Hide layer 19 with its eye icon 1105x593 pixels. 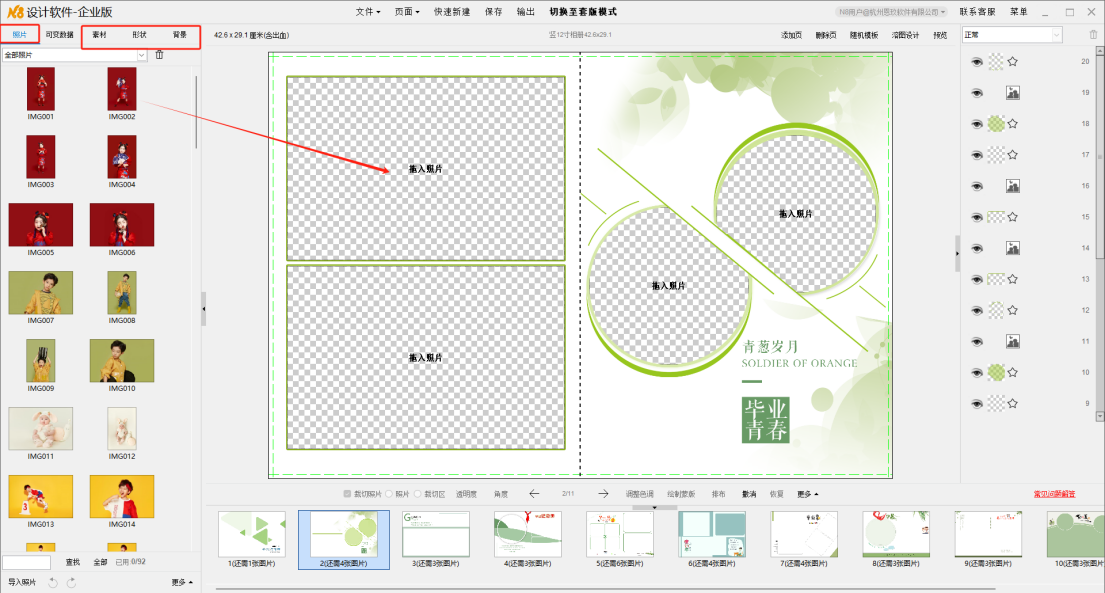977,93
